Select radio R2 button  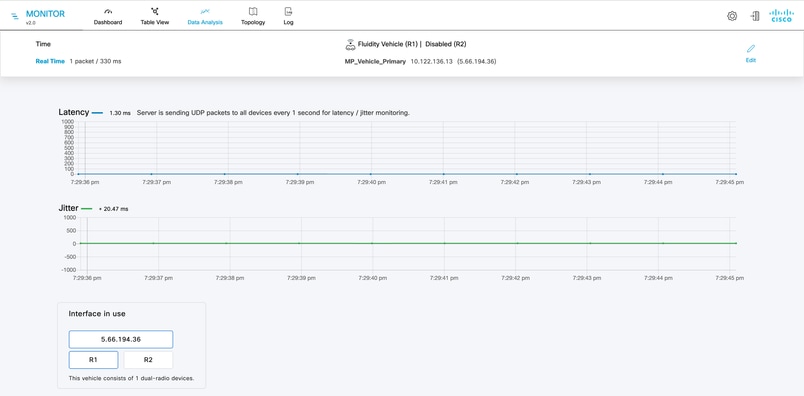coord(148,360)
